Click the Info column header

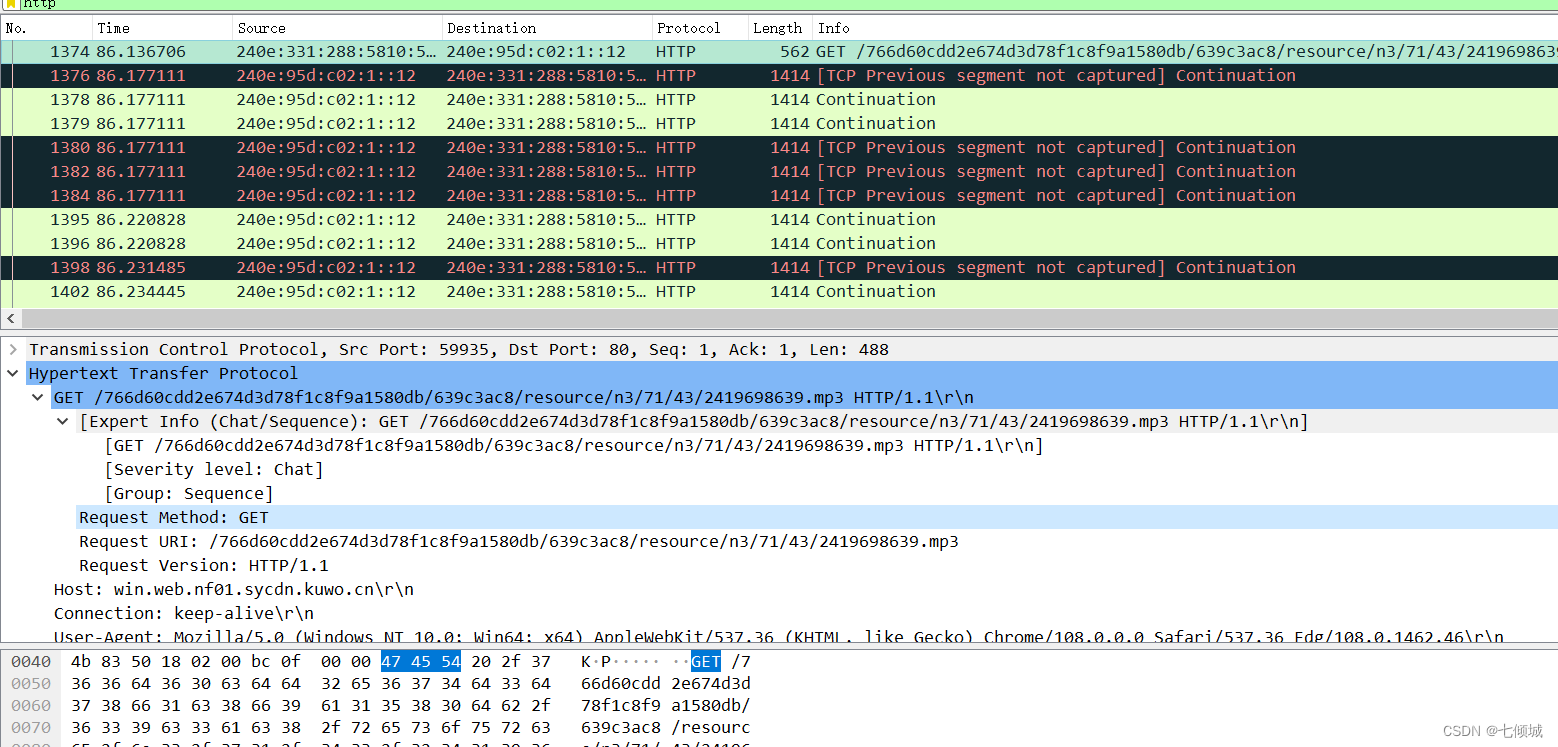(x=1185, y=28)
